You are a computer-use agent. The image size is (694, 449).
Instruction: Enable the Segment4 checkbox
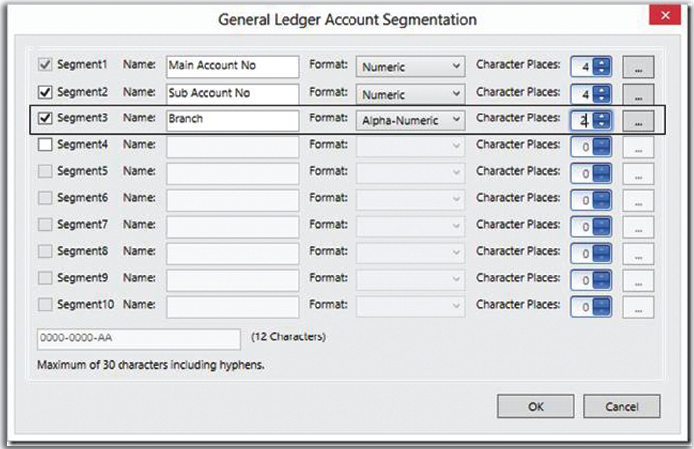[x=45, y=145]
